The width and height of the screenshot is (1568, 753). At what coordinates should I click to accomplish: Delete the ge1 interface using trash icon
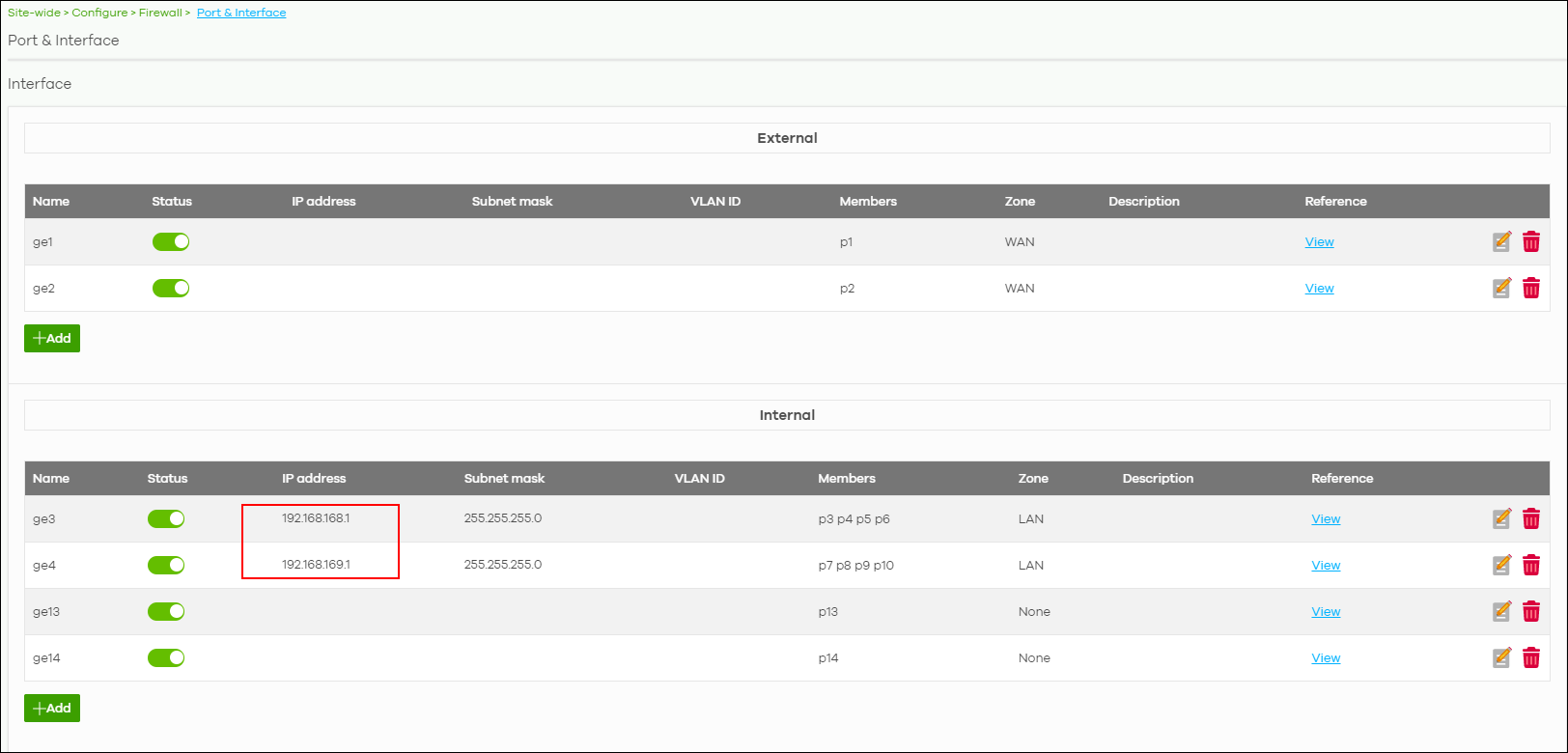pos(1531,241)
